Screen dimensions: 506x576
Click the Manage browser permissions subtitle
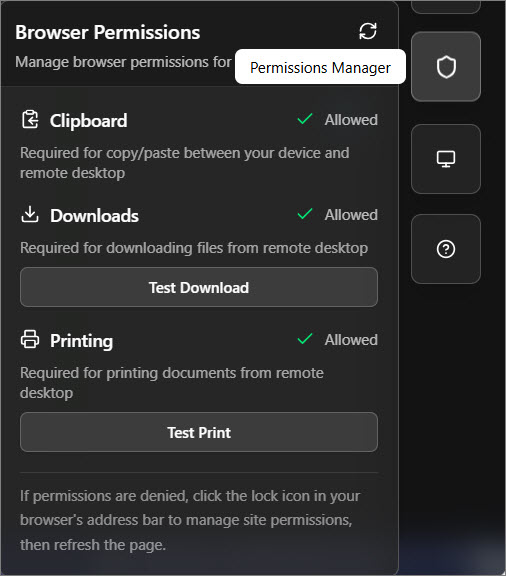click(x=123, y=62)
